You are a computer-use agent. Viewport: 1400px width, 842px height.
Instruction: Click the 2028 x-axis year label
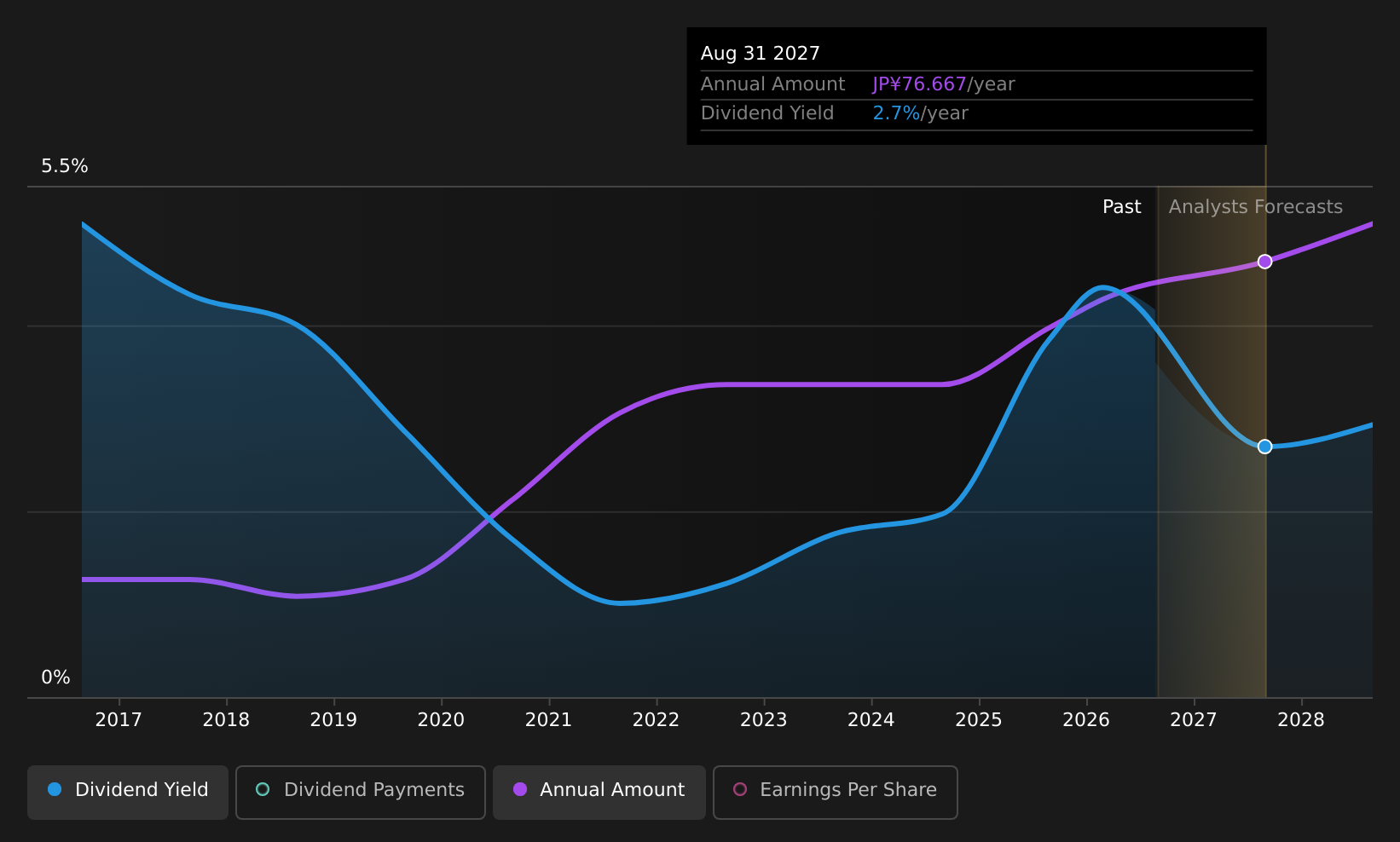pyautogui.click(x=1301, y=720)
